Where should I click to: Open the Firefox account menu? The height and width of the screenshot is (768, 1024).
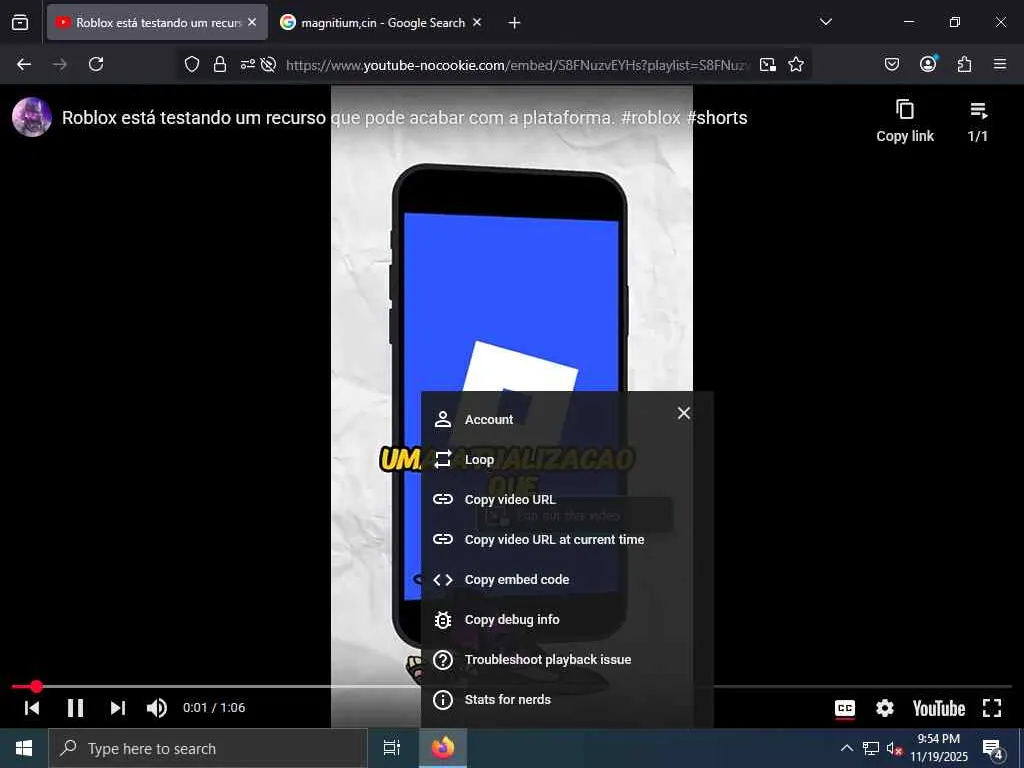928,64
